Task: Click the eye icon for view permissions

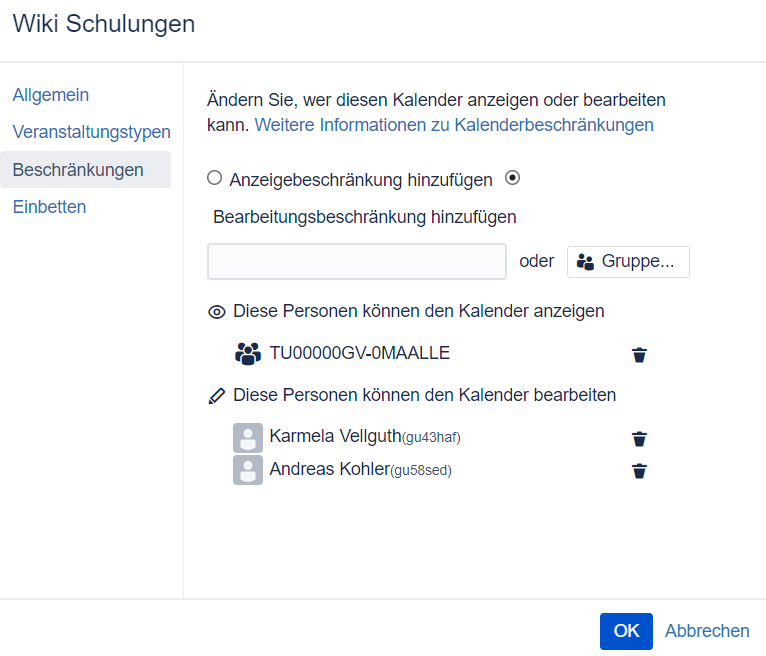Action: [216, 312]
